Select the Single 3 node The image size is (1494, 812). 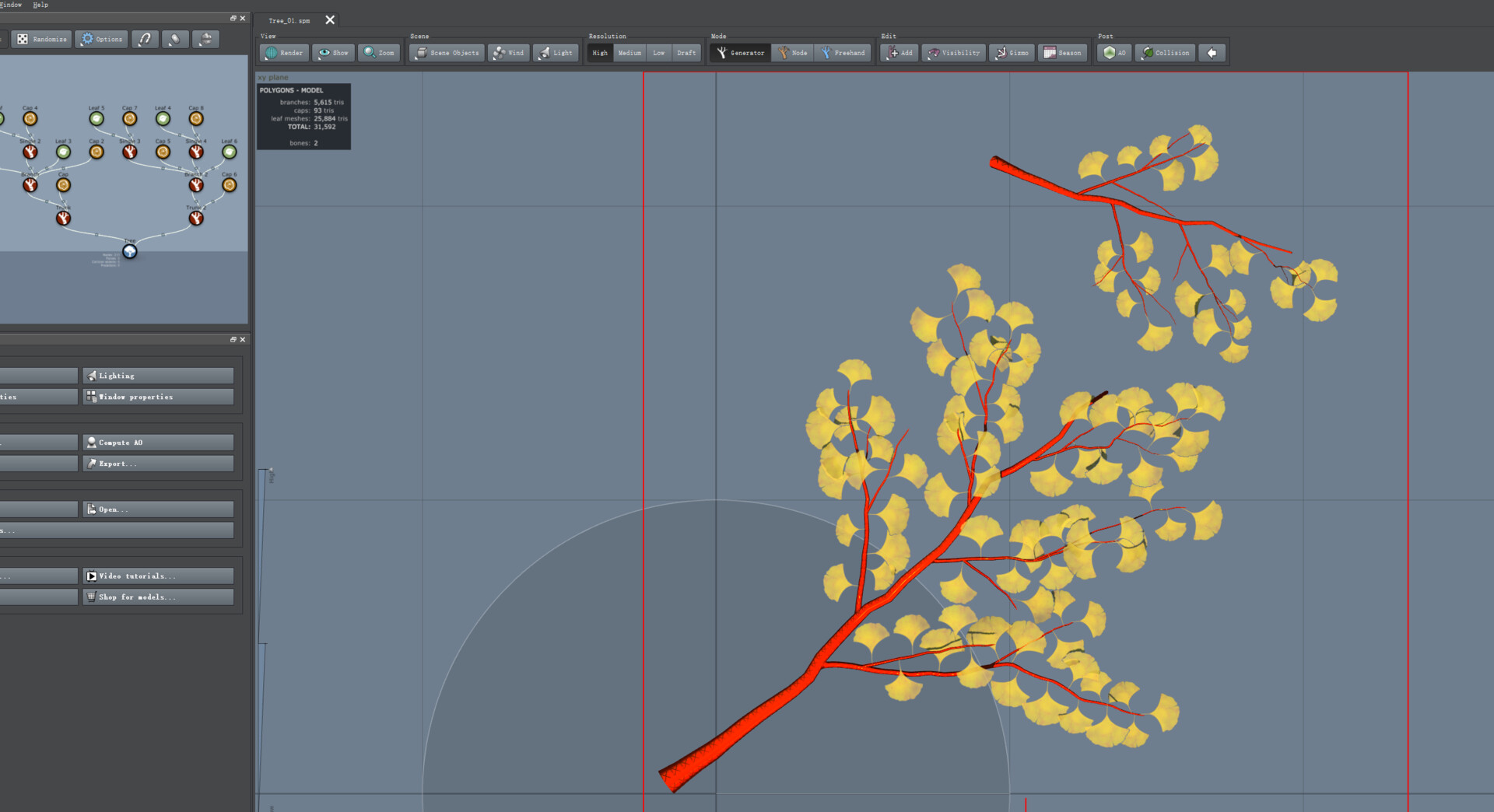coord(130,152)
